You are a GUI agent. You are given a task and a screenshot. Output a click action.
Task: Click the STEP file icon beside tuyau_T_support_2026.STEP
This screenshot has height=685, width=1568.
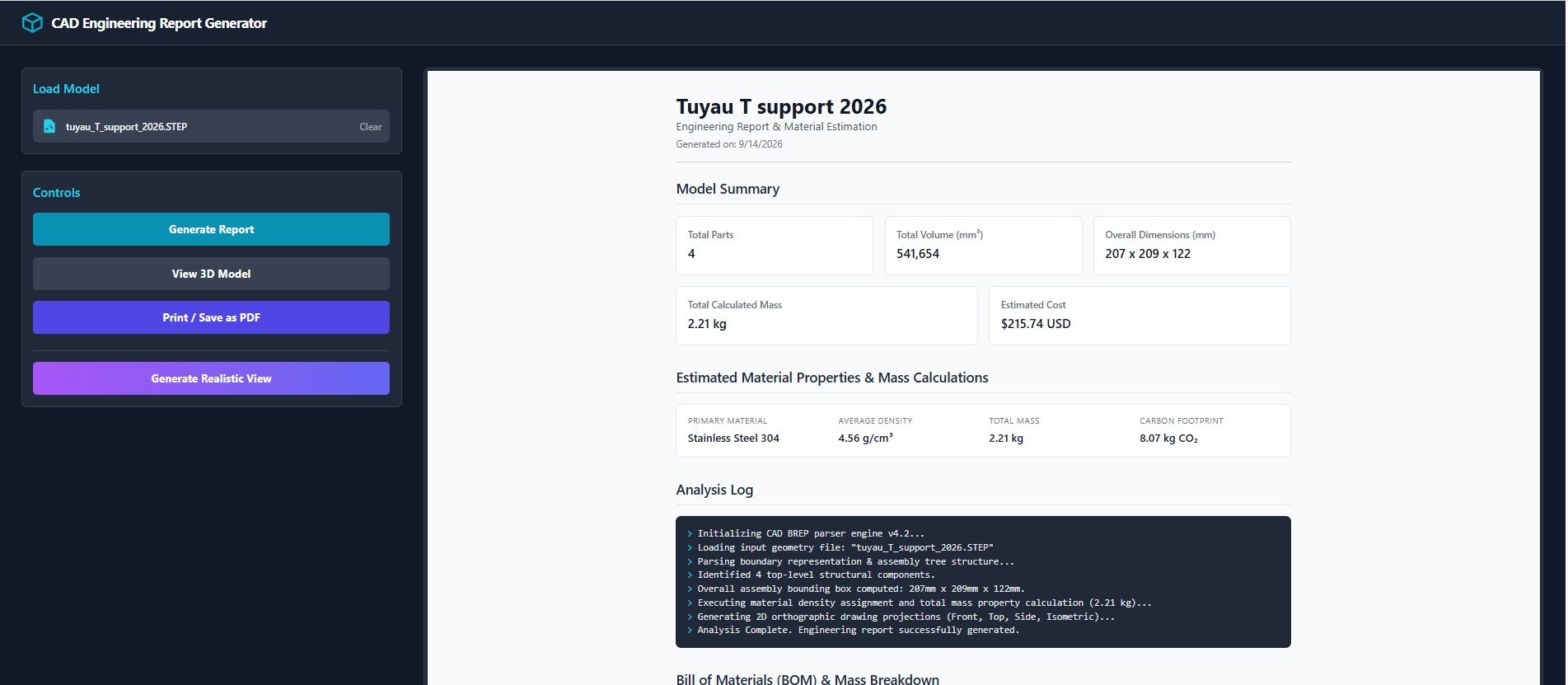point(49,126)
